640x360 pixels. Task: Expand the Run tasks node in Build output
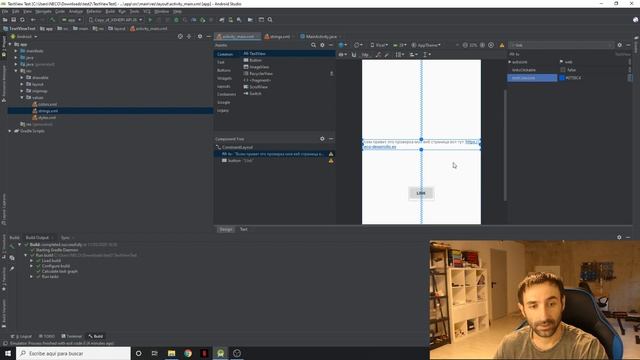[x=31, y=276]
